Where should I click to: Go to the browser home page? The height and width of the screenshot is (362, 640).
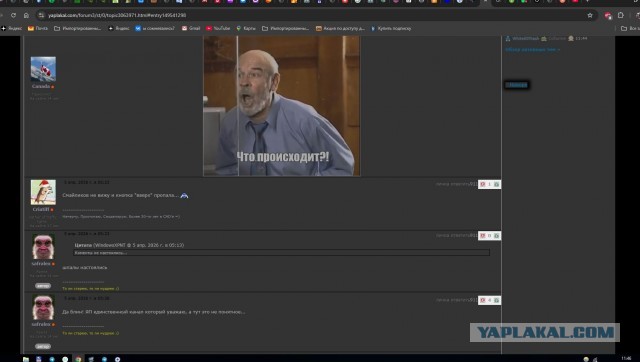(x=26, y=15)
